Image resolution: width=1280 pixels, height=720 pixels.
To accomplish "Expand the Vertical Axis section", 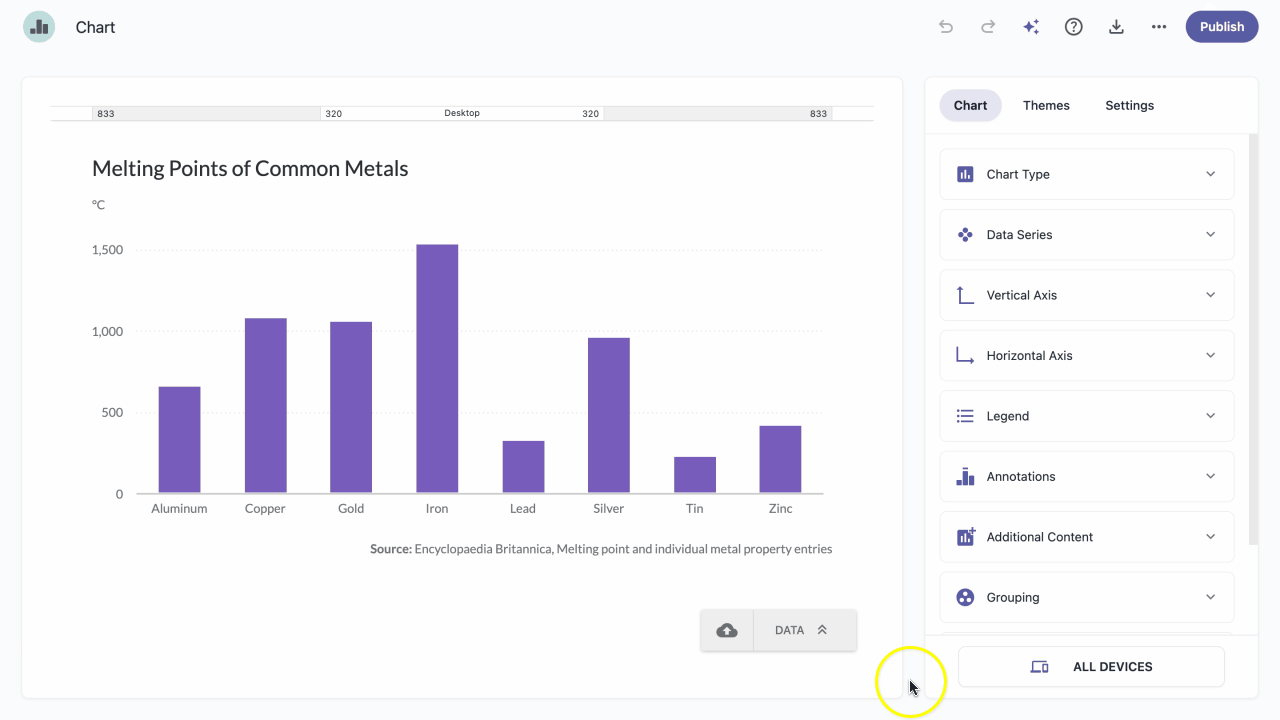I will pyautogui.click(x=1087, y=295).
